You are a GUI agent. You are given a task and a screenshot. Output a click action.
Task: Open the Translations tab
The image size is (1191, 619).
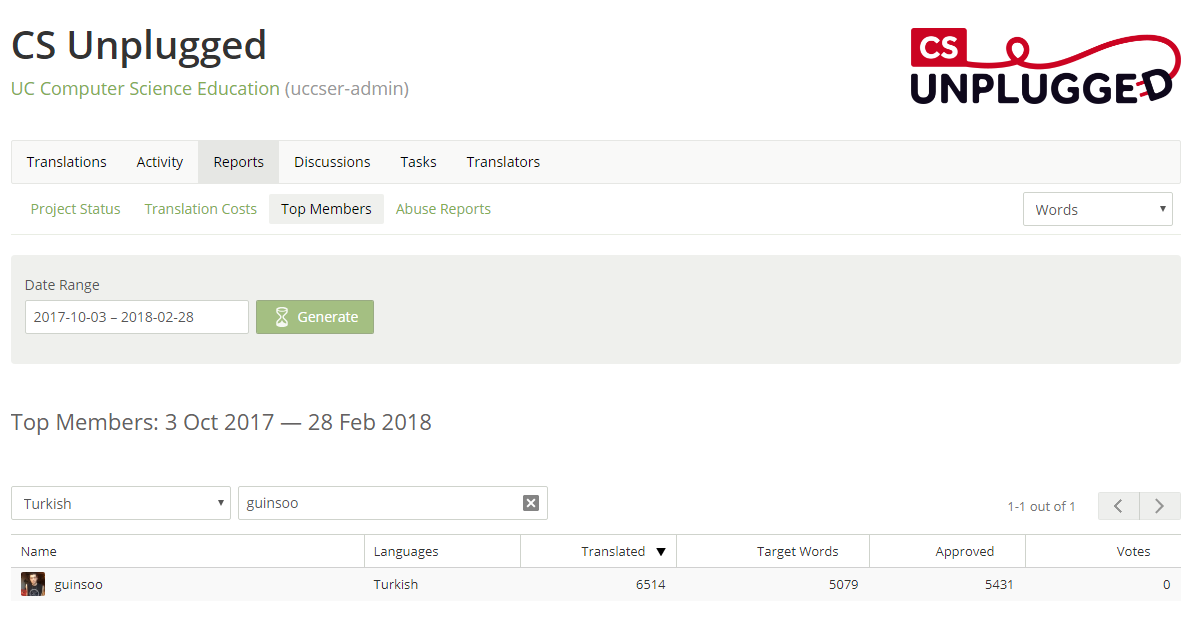pyautogui.click(x=67, y=162)
